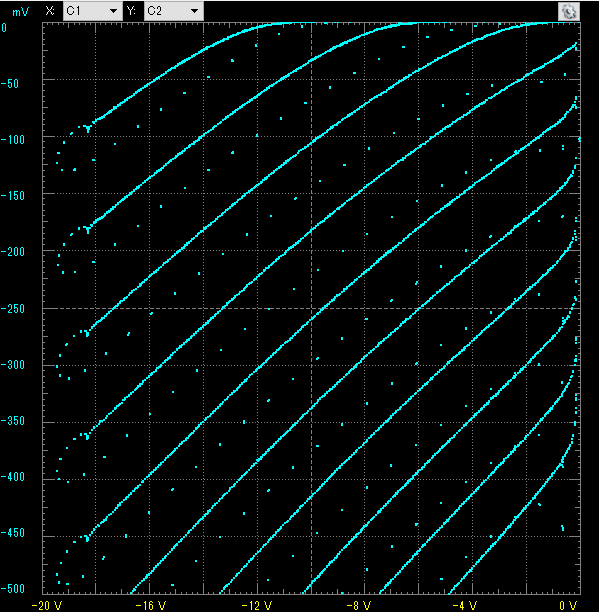
Task: Select the C1 X-axis source field
Action: click(x=92, y=11)
